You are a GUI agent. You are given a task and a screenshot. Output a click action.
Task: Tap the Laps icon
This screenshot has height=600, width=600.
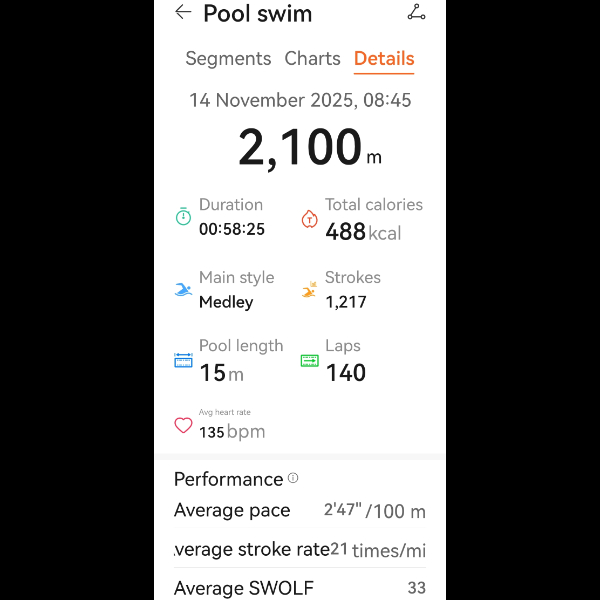310,360
